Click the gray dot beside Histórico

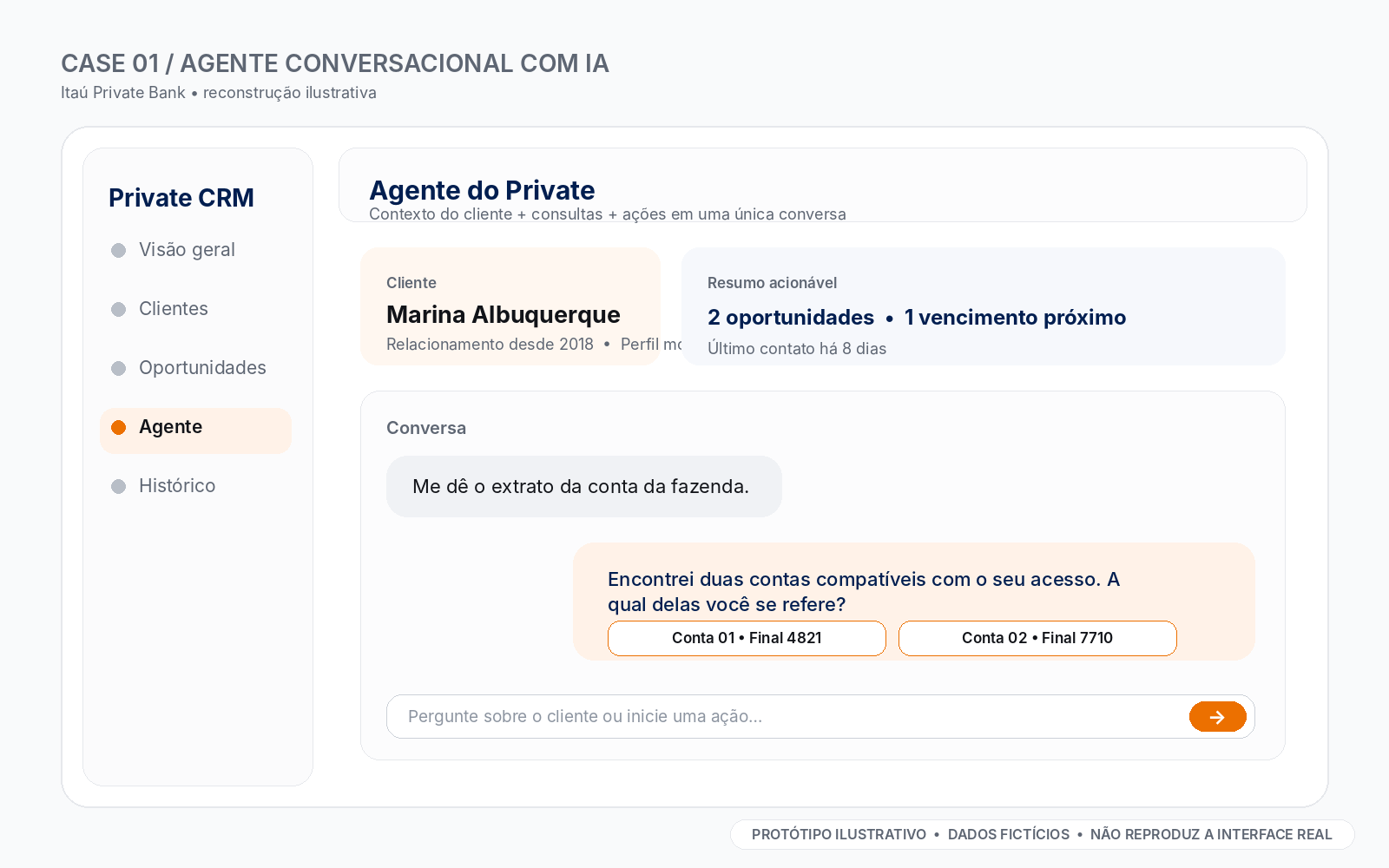(119, 486)
